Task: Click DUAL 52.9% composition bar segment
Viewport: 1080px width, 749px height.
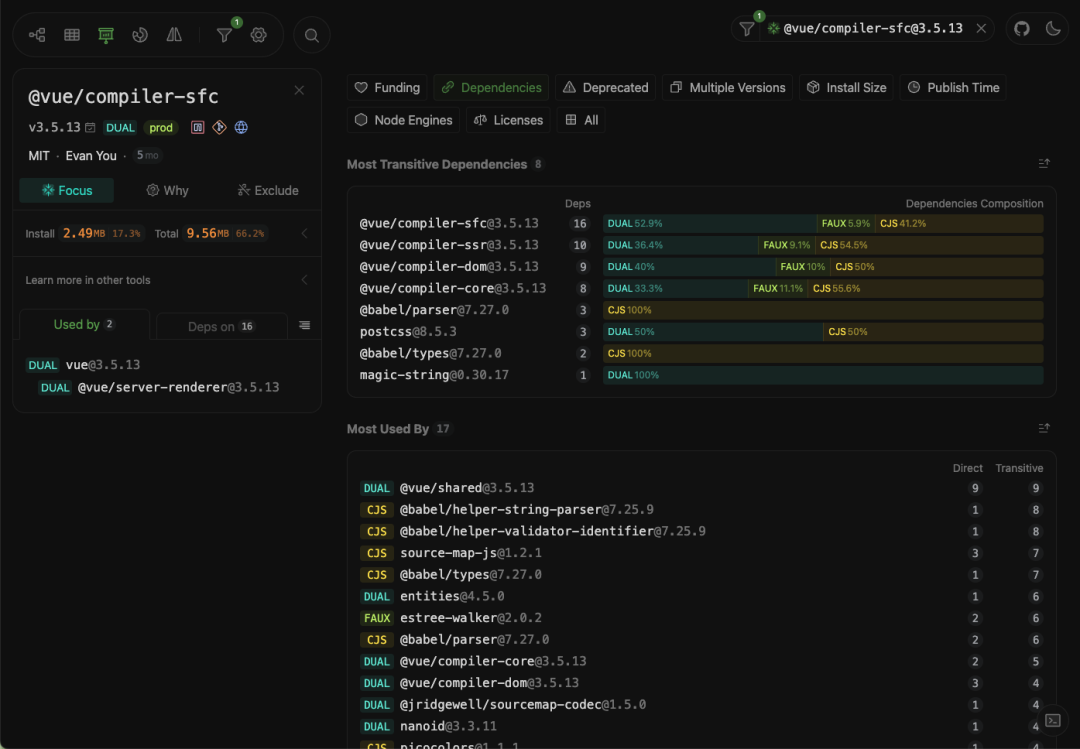Action: point(709,223)
